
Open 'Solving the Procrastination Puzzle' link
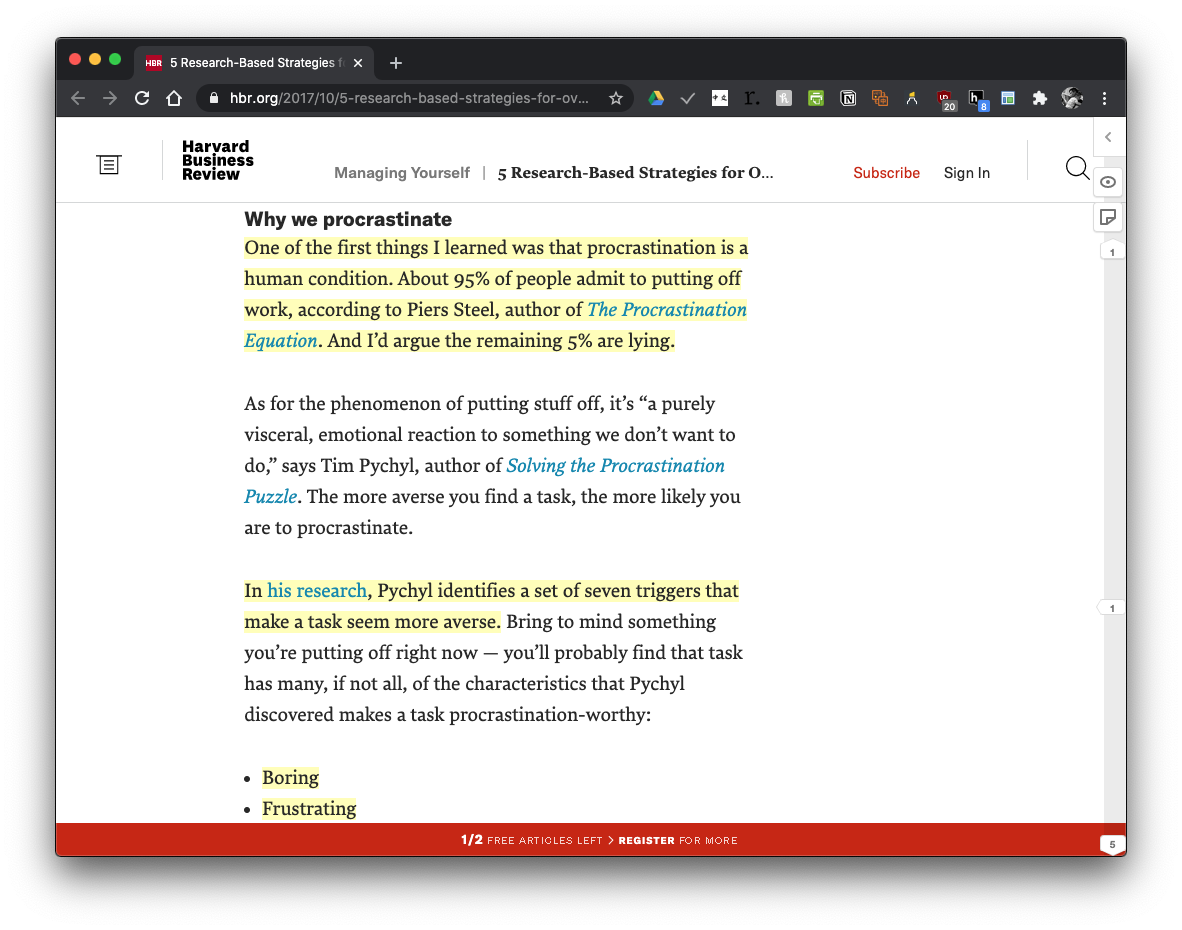[615, 466]
